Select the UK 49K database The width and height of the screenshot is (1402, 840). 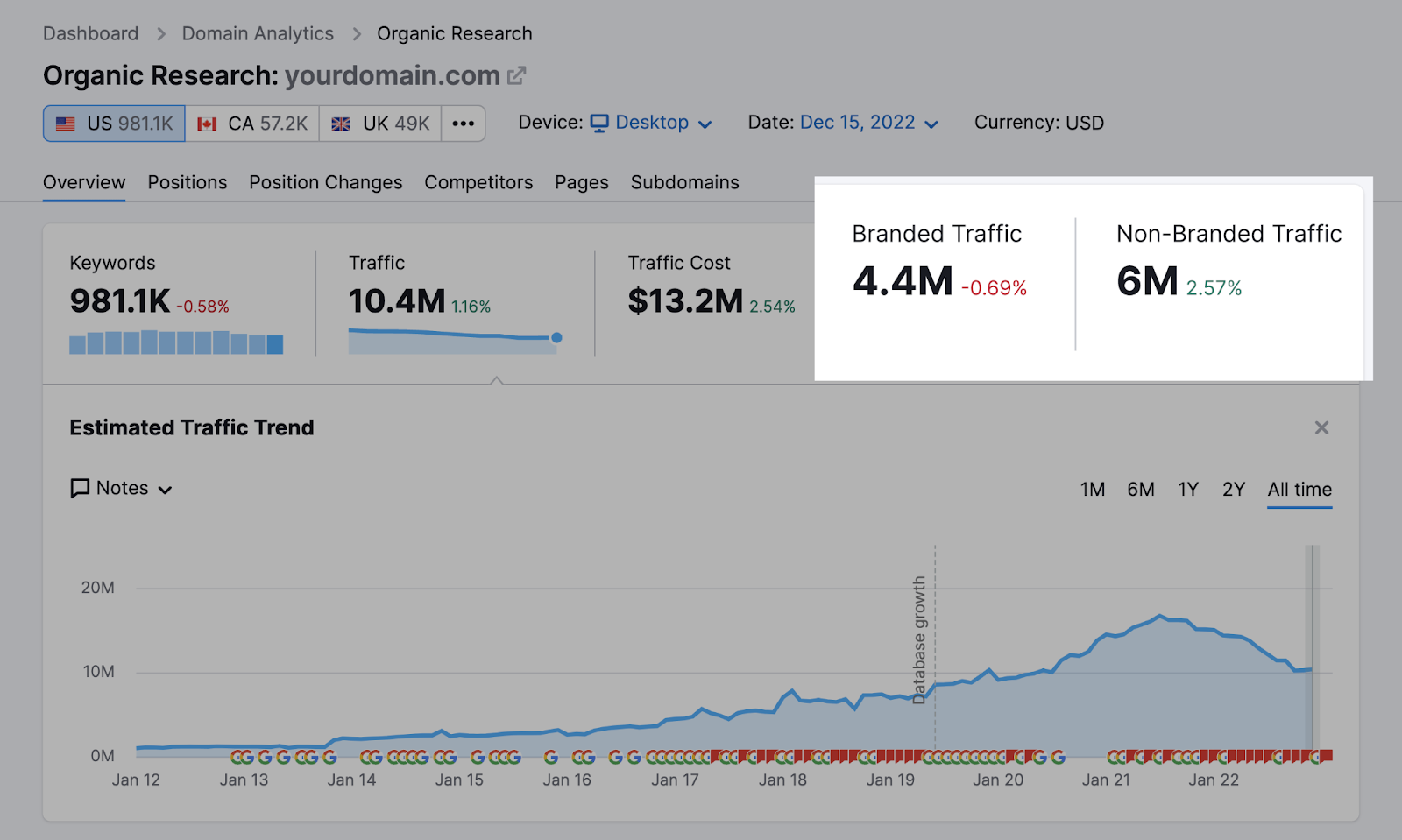tap(380, 124)
